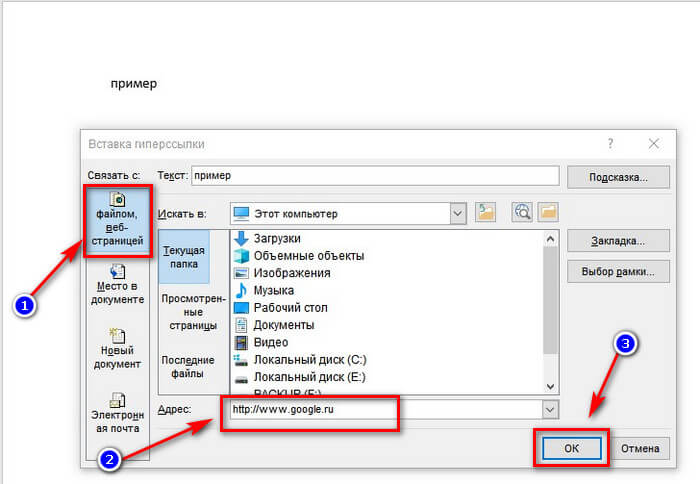Click into the Текст display text field
700x484 pixels.
(375, 175)
